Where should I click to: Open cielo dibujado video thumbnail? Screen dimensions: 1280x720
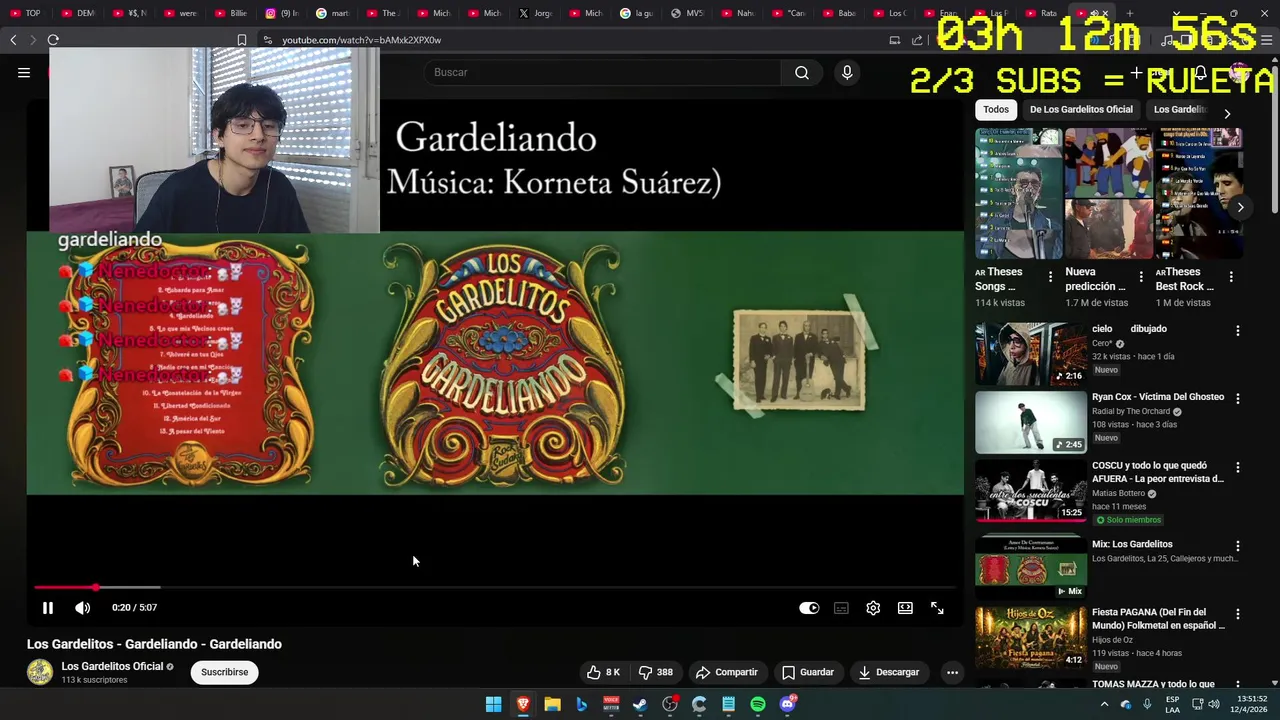point(1031,353)
